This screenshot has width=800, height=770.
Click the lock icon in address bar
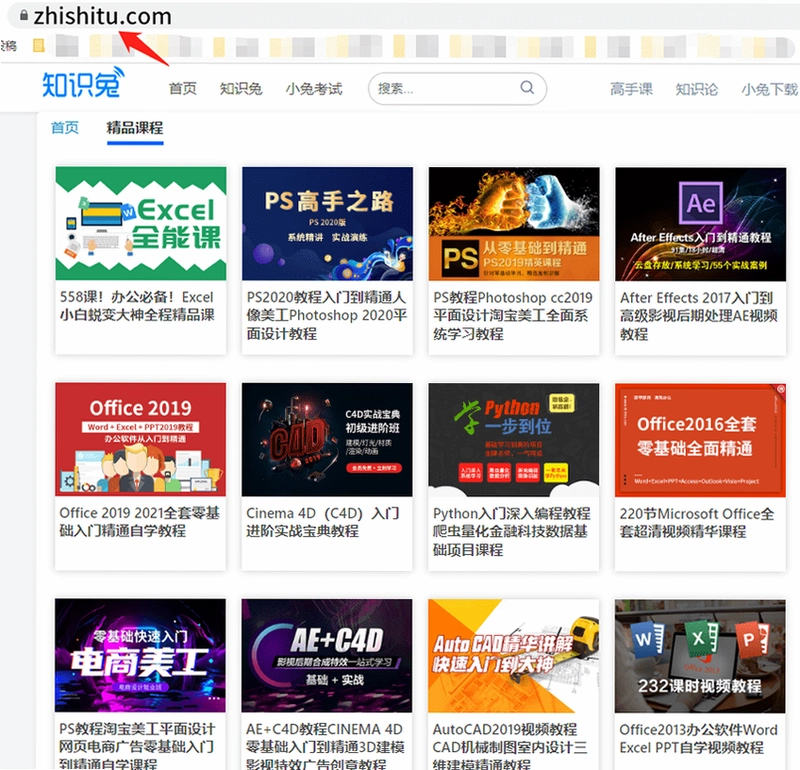pyautogui.click(x=23, y=16)
